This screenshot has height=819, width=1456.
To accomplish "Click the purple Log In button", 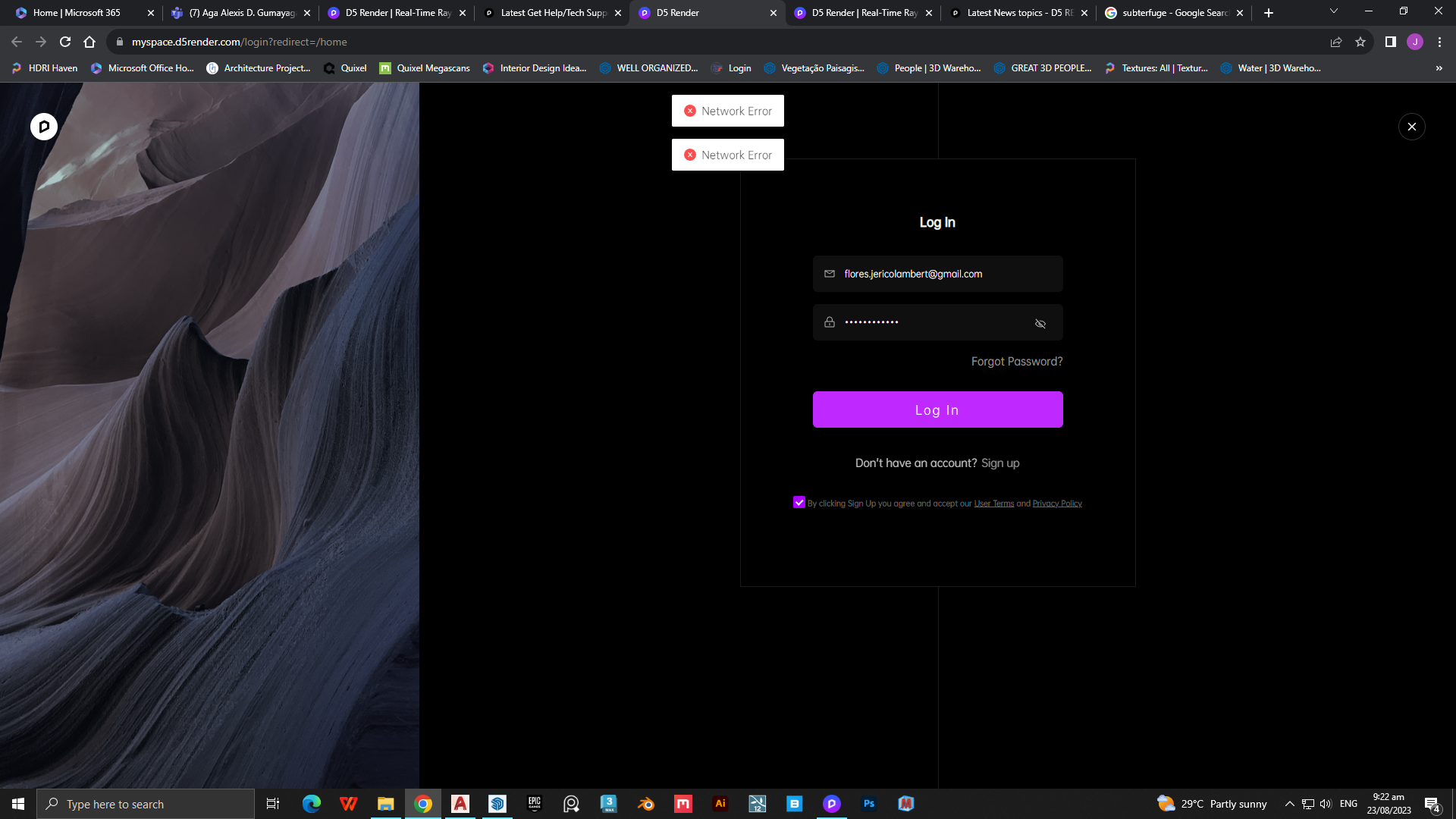I will pos(937,409).
